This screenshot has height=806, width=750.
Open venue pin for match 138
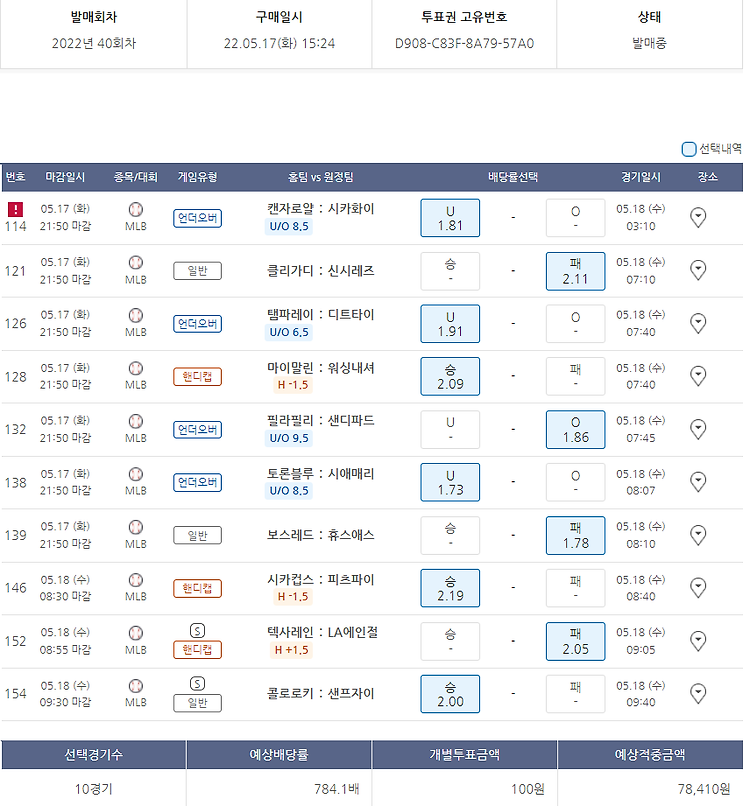click(698, 482)
